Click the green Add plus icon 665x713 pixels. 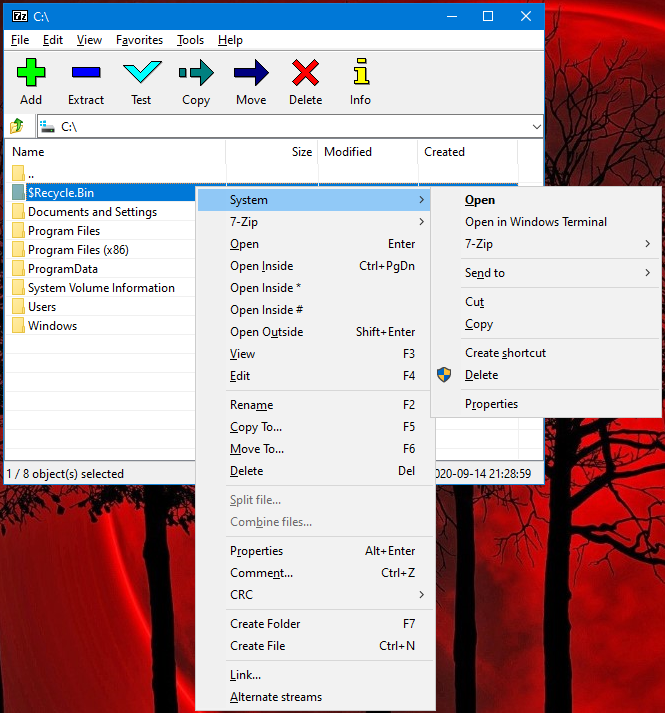tap(31, 72)
